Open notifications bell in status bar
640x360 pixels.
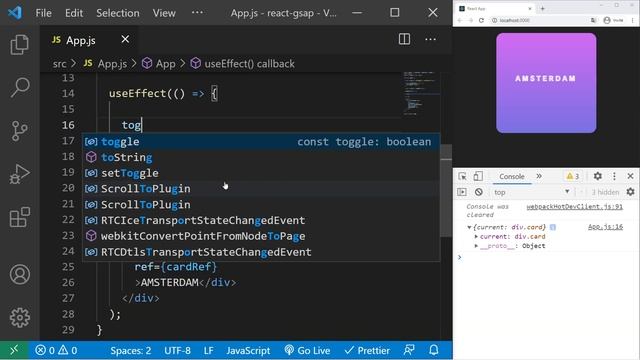434,350
